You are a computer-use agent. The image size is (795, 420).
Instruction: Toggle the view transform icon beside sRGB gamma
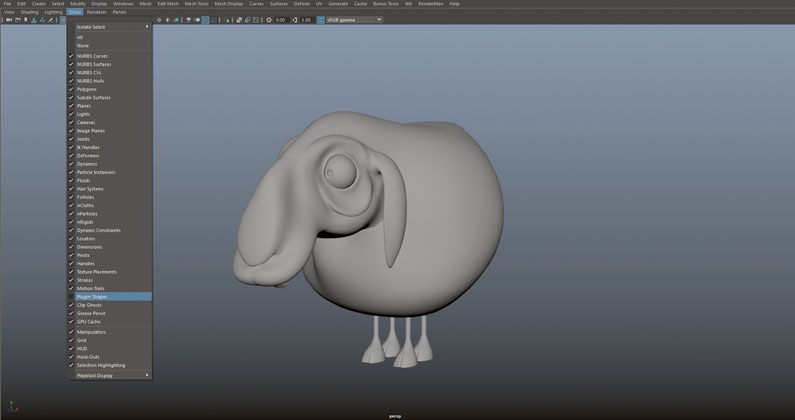pyautogui.click(x=321, y=20)
